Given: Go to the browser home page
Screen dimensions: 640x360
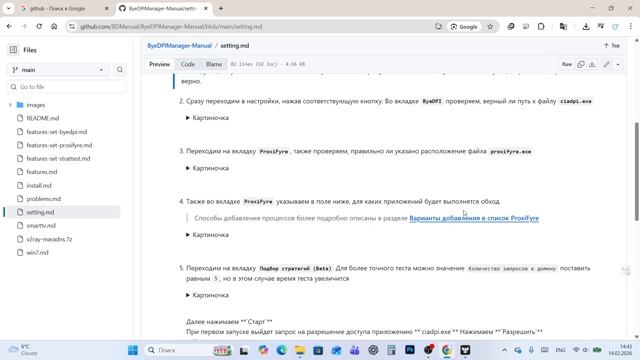Looking at the screenshot, I should coord(54,27).
